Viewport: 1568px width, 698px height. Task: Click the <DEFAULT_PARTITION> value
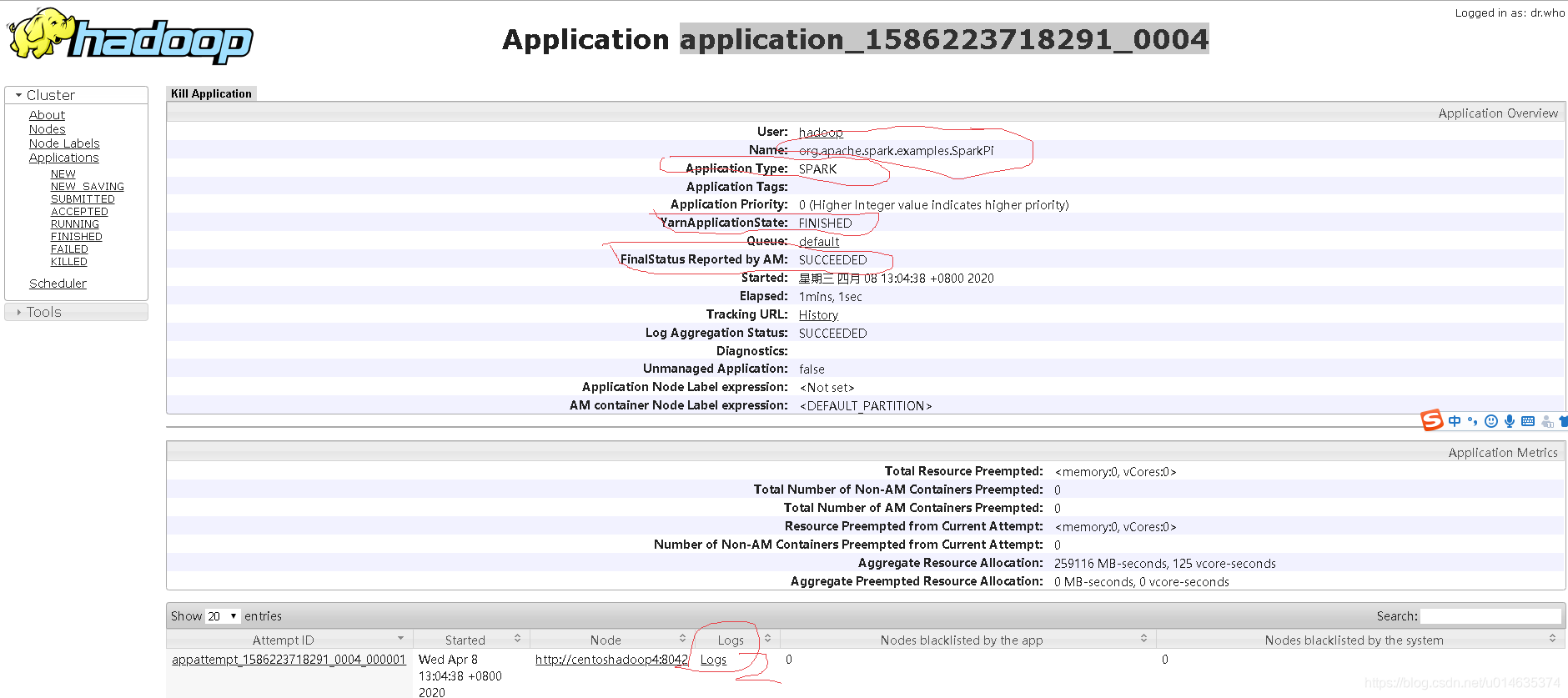(x=865, y=406)
